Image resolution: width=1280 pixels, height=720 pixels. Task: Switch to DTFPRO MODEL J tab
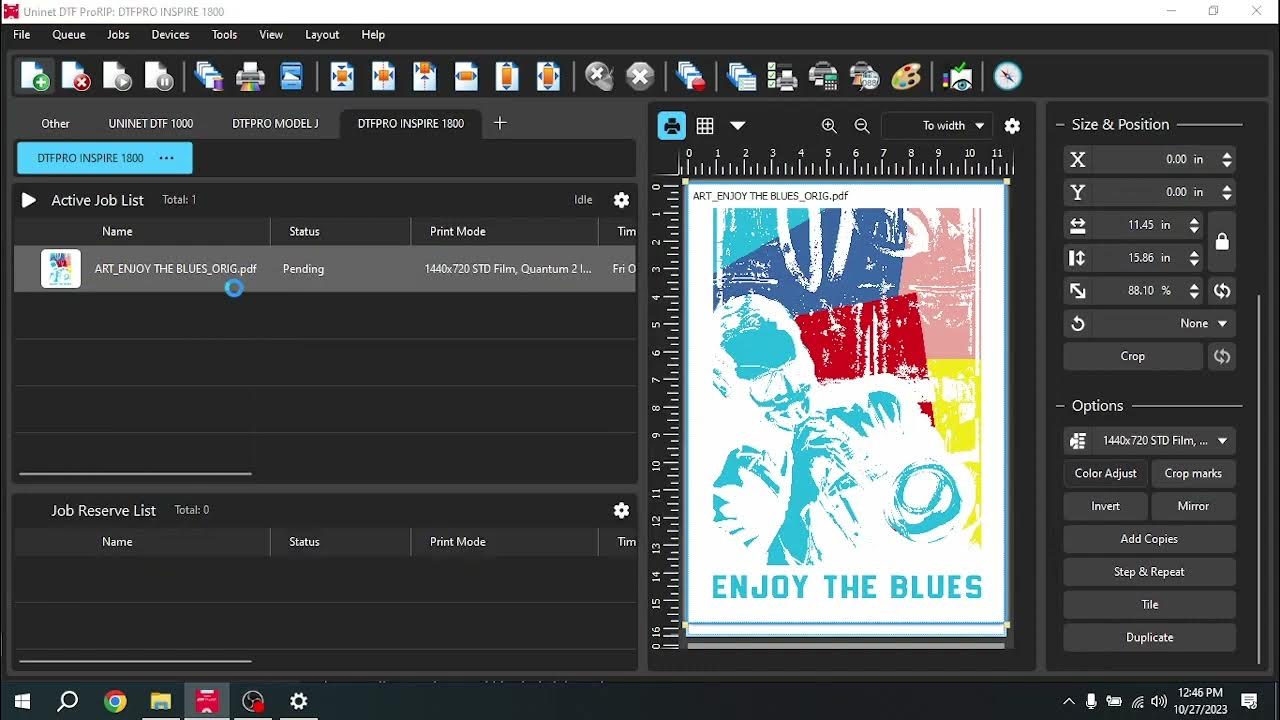coord(275,123)
